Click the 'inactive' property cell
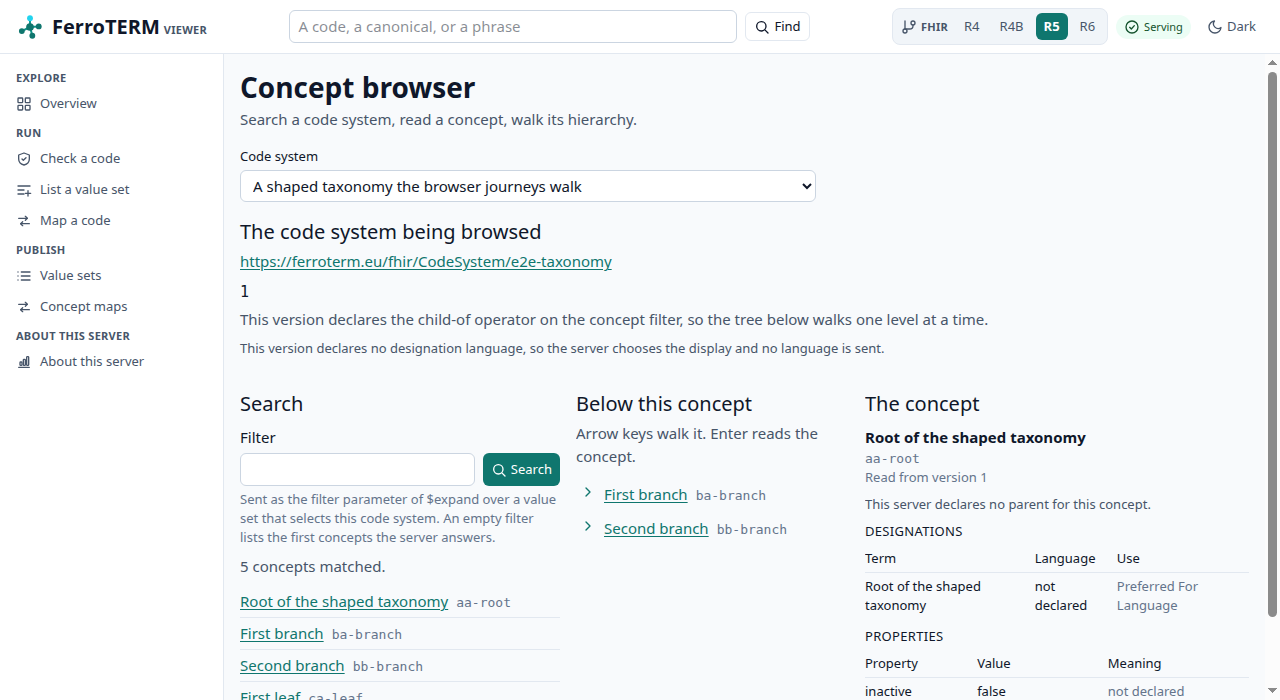This screenshot has height=700, width=1280. 888,692
